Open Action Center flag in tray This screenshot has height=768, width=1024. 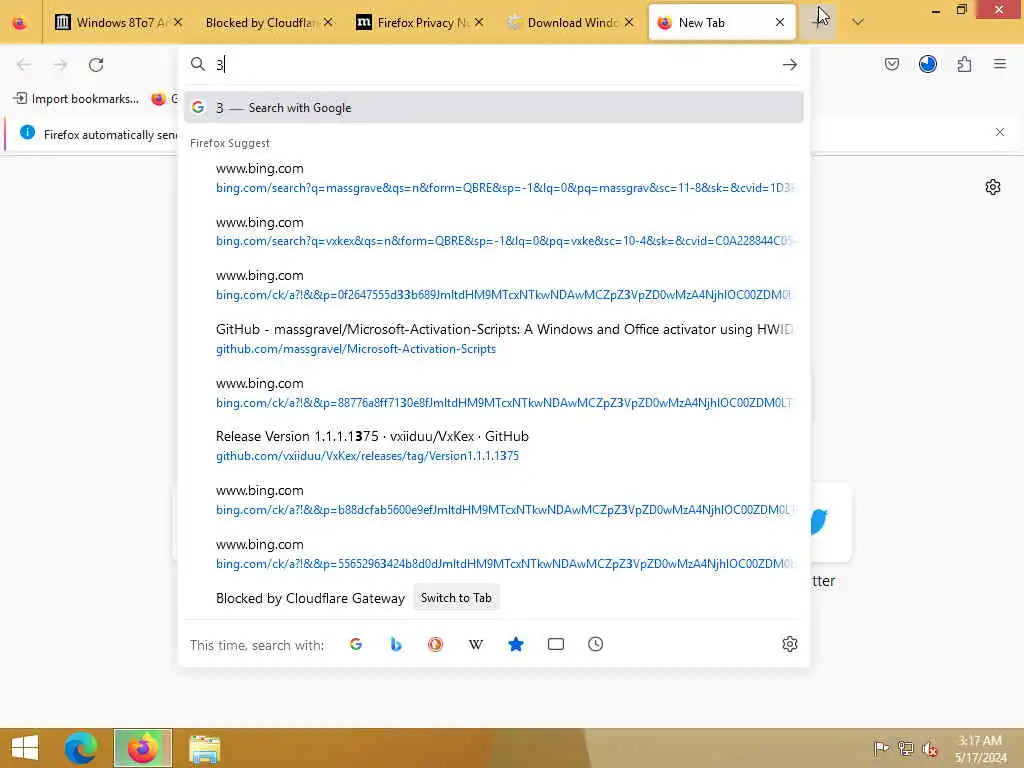click(x=880, y=748)
